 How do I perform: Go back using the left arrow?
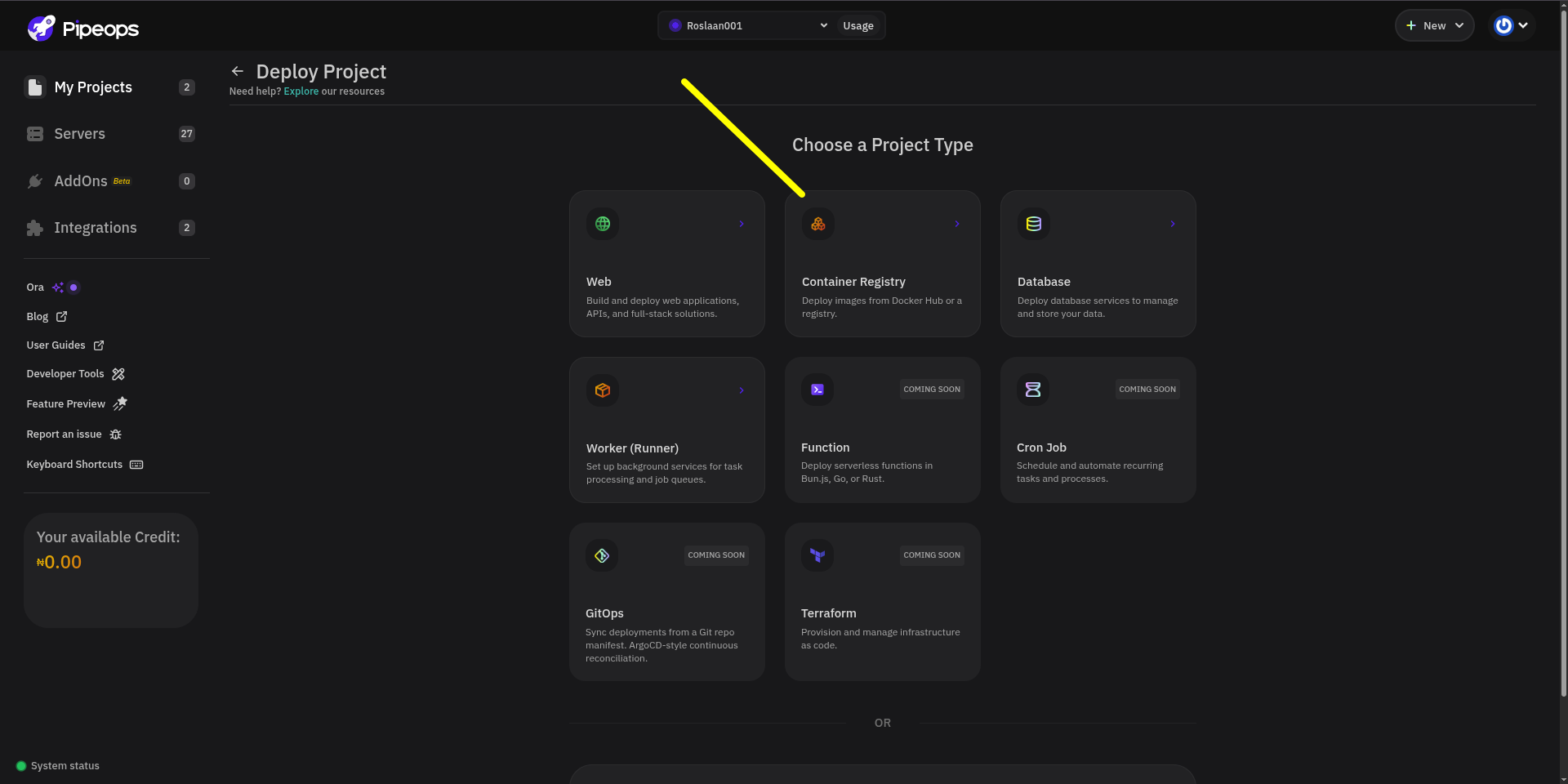point(238,71)
